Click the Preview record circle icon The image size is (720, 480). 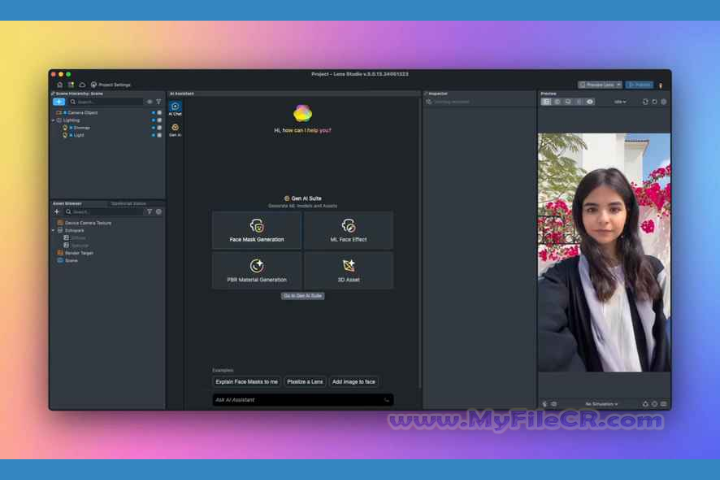point(655,102)
